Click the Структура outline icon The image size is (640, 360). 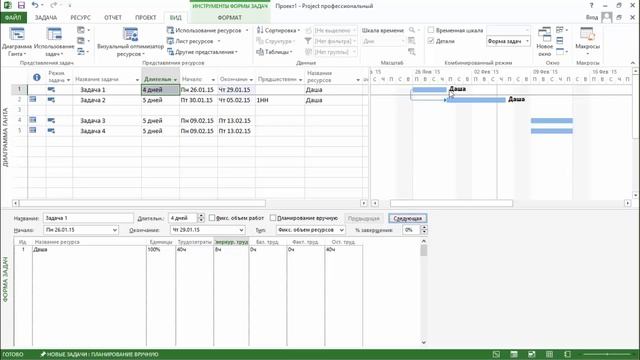260,41
